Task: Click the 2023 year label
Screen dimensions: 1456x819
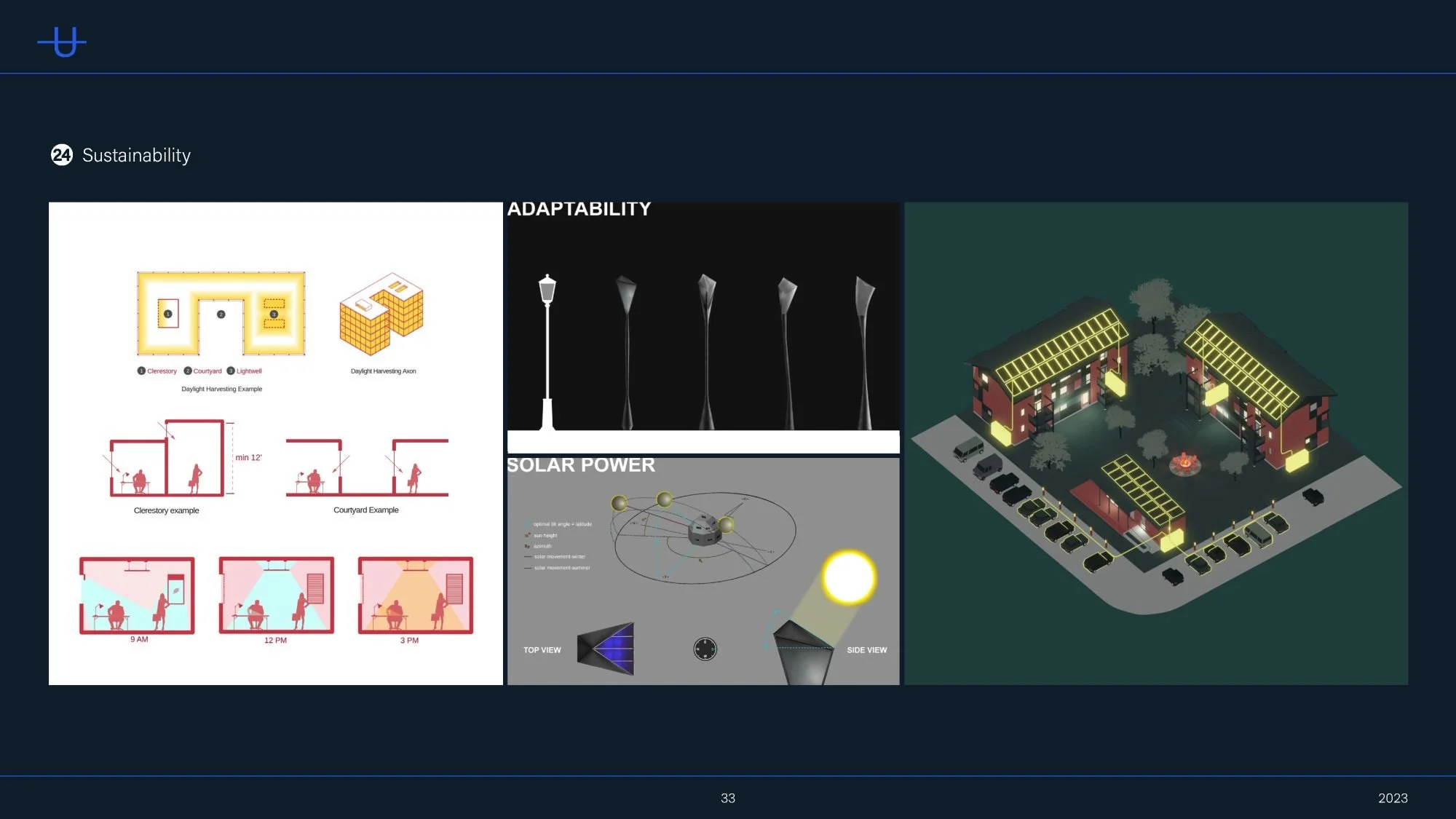Action: click(1392, 798)
